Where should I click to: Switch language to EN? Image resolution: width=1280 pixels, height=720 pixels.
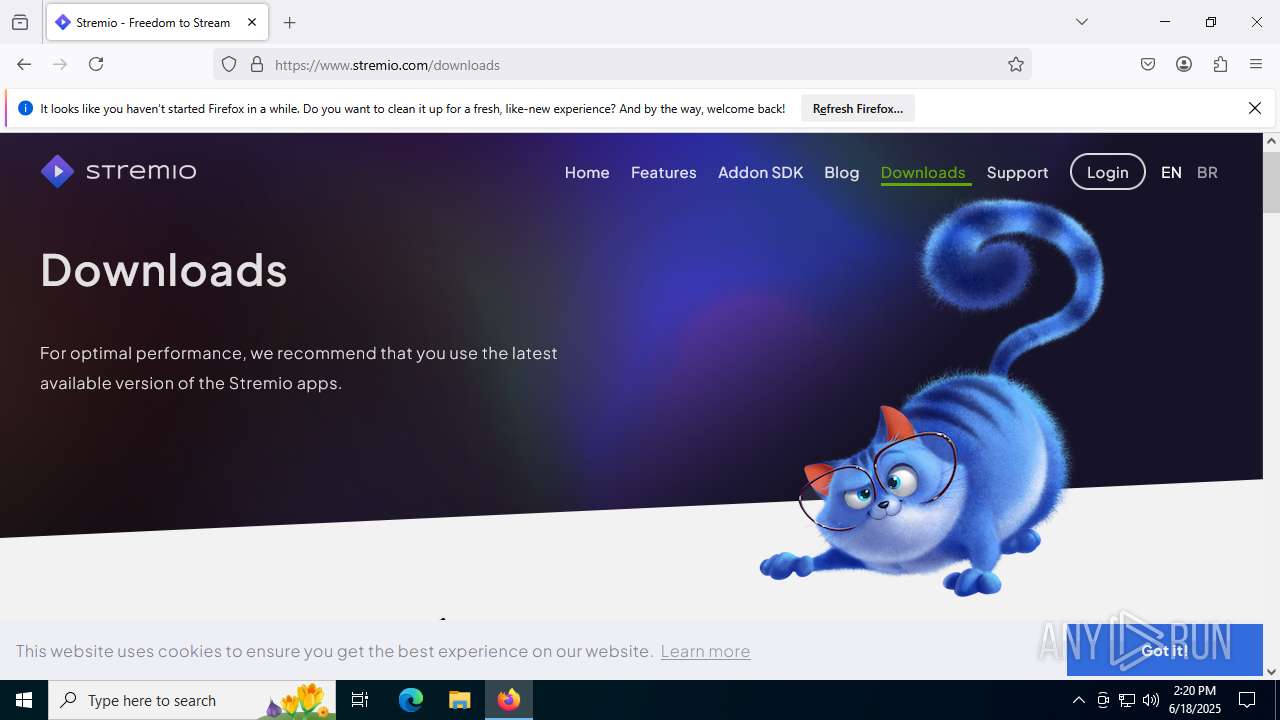[1171, 172]
